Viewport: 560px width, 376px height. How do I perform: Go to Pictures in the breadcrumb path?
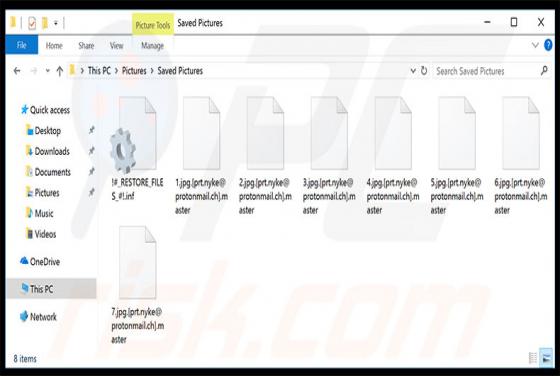coord(134,71)
